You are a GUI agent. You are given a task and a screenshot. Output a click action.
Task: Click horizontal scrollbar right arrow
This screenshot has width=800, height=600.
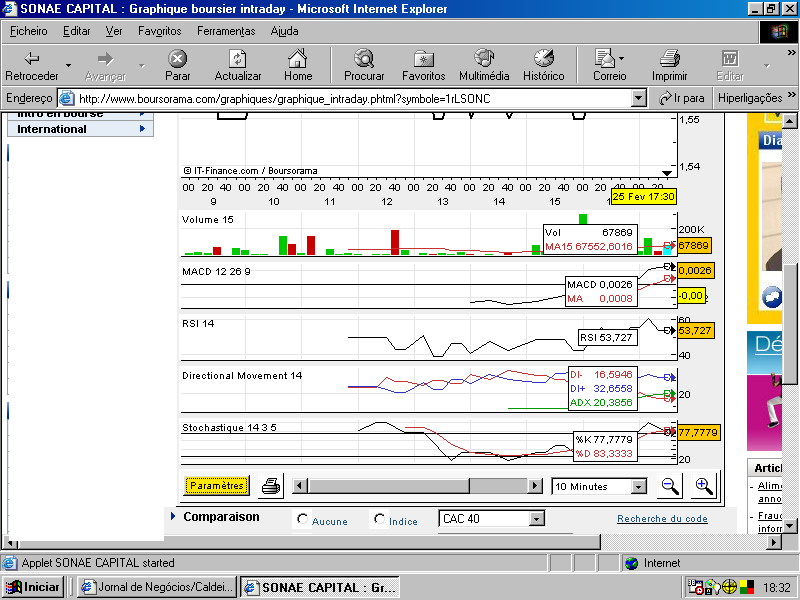coord(774,541)
